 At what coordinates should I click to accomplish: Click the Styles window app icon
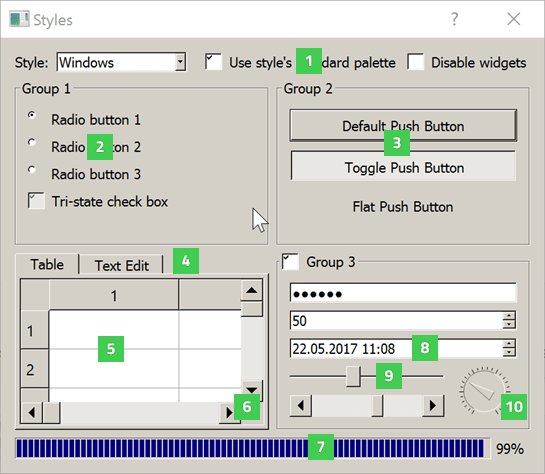click(19, 19)
